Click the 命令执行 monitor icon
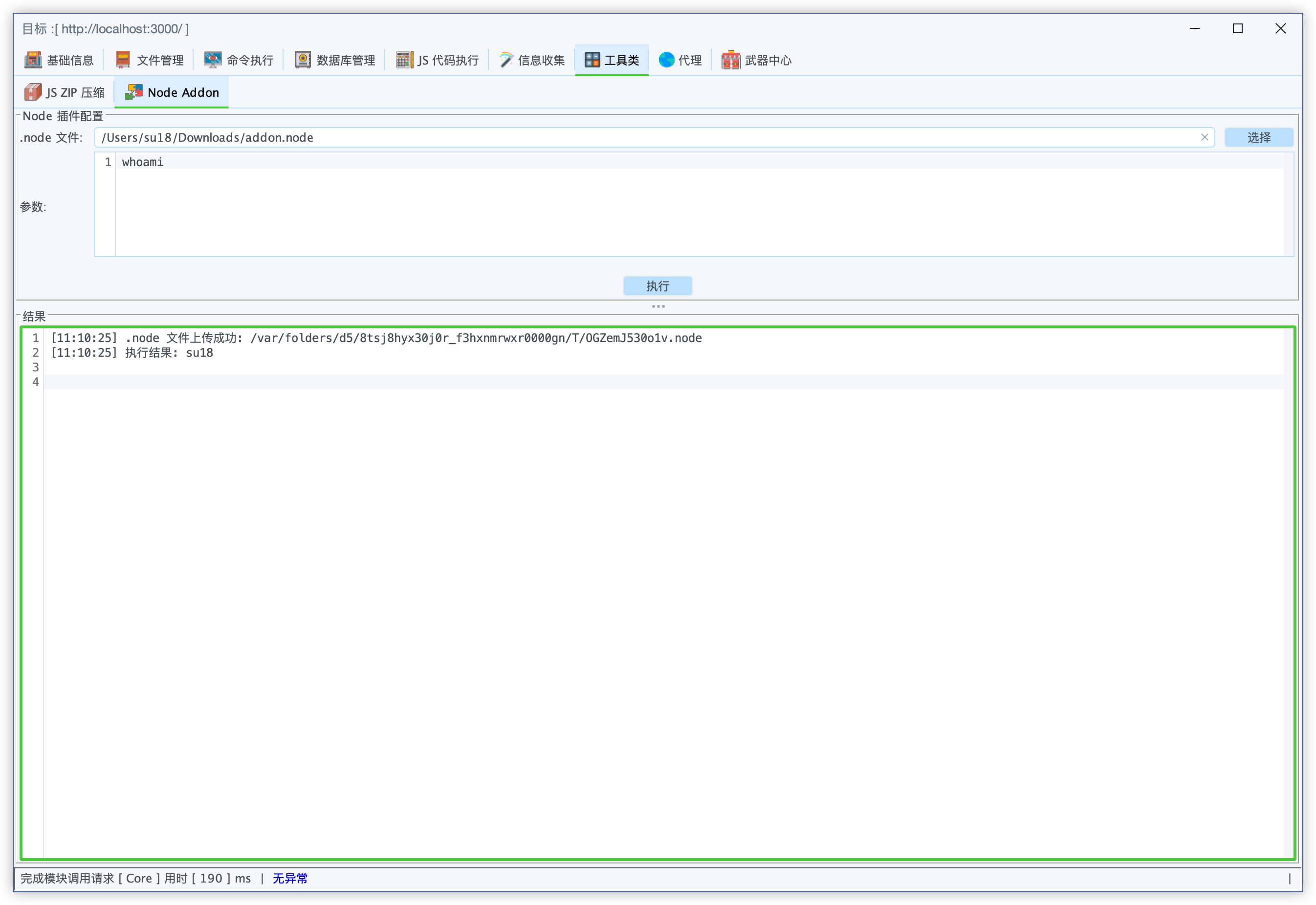Viewport: 1316px width, 905px height. [x=213, y=60]
